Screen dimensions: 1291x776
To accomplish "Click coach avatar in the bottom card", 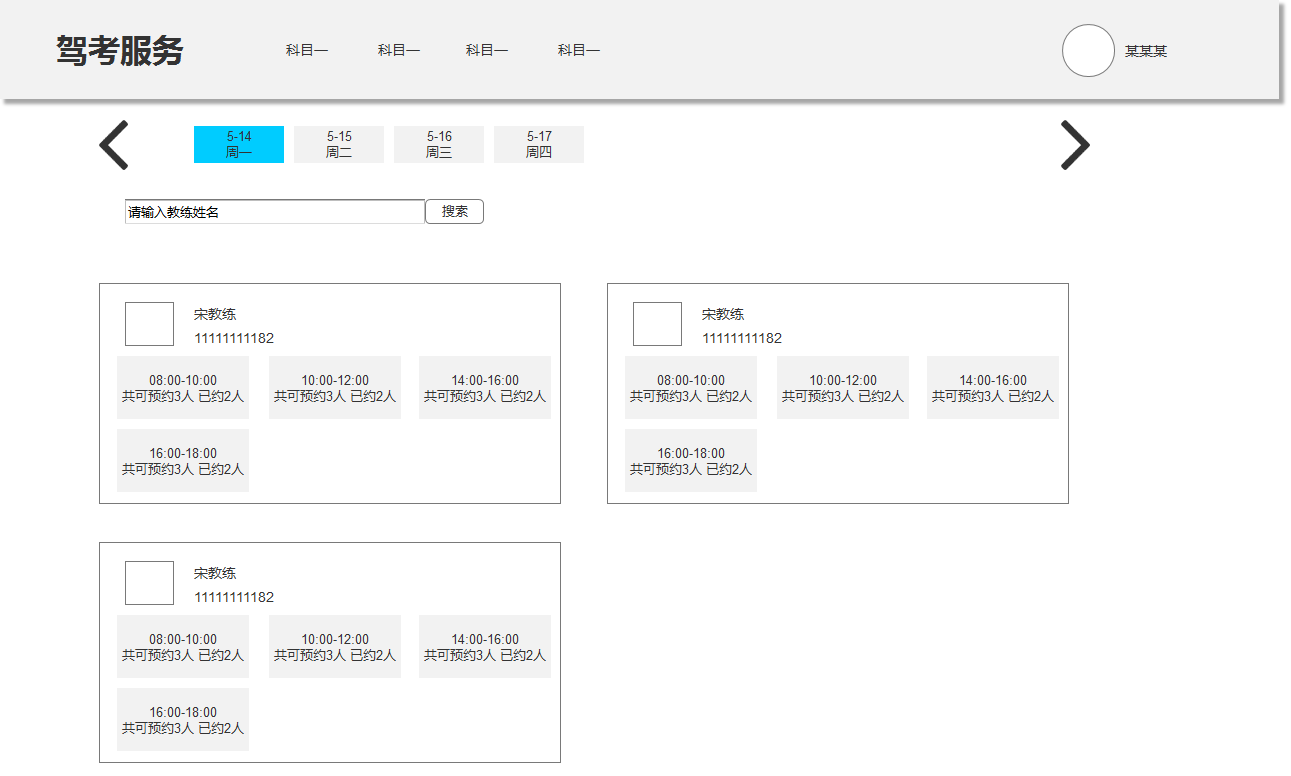I will click(149, 583).
